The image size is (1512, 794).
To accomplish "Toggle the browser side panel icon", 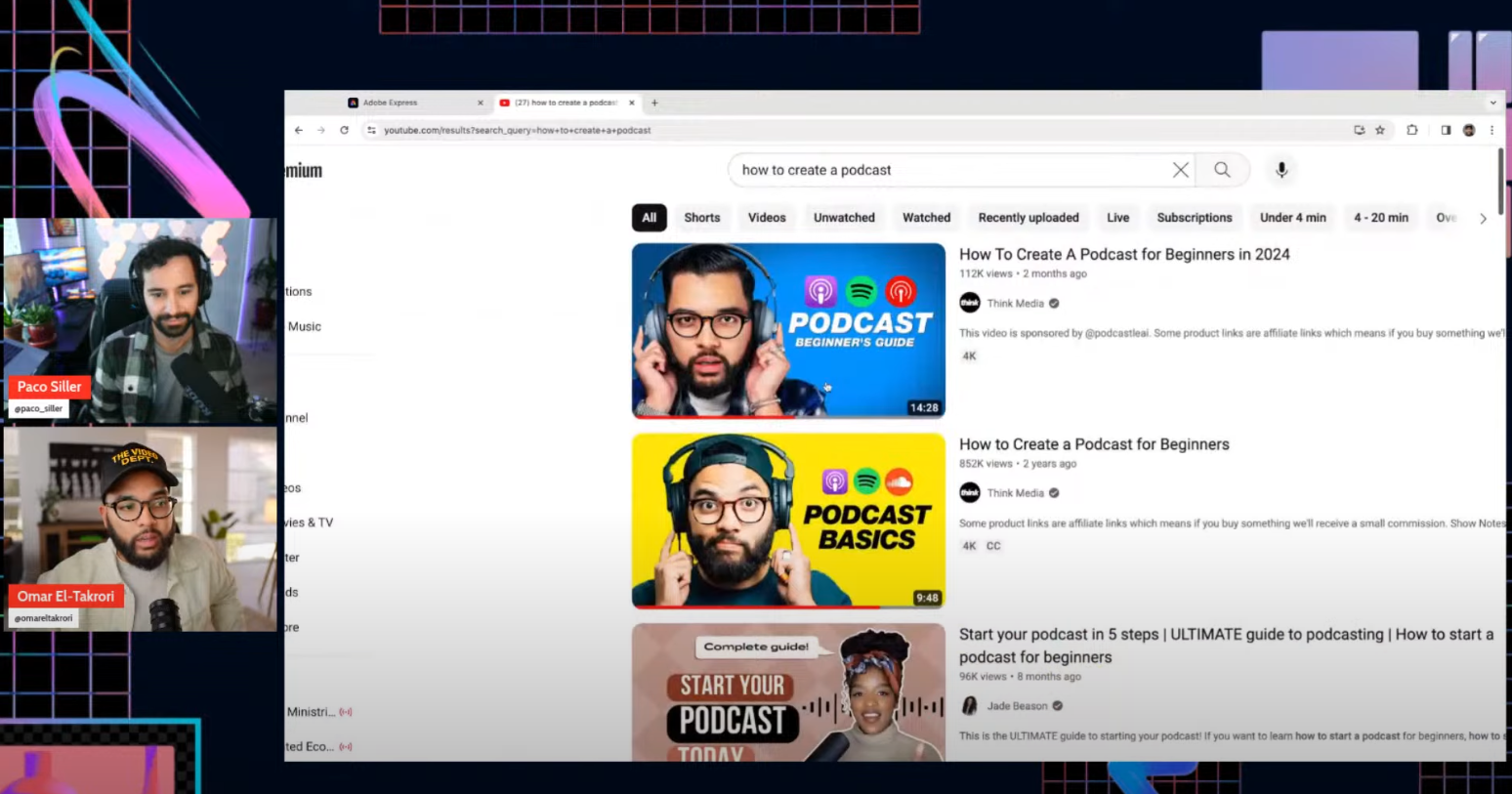I will (1446, 130).
